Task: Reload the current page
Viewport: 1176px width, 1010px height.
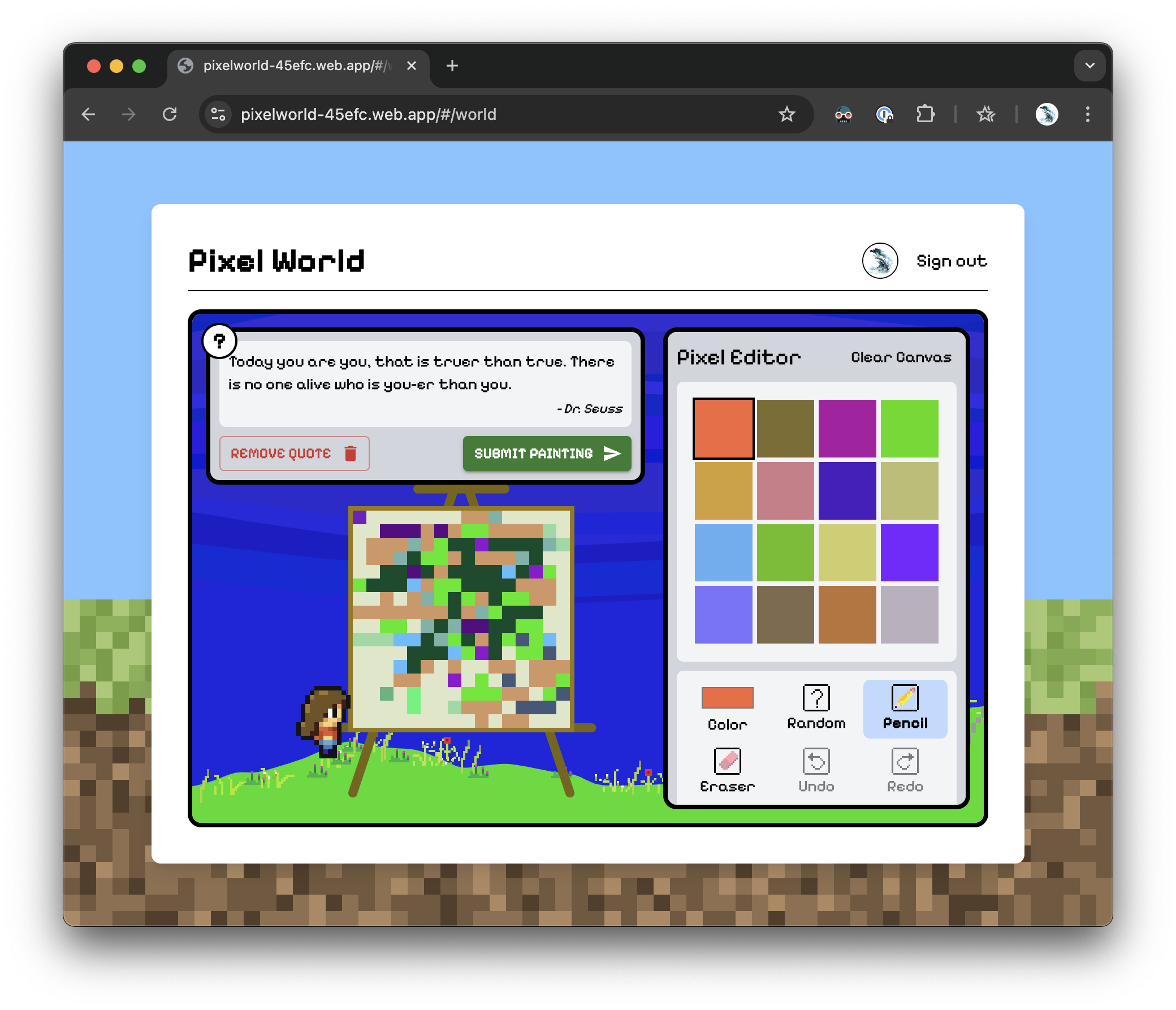Action: coord(170,114)
